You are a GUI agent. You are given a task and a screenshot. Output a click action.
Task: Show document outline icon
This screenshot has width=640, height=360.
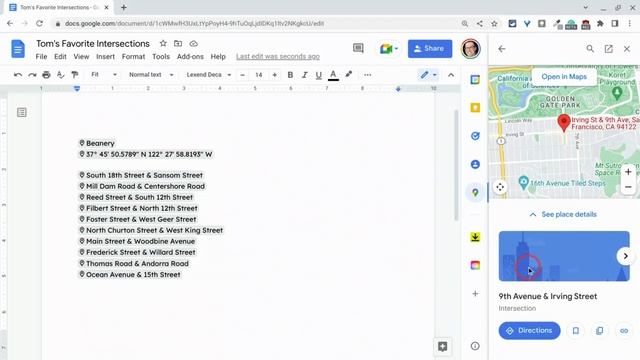[22, 112]
